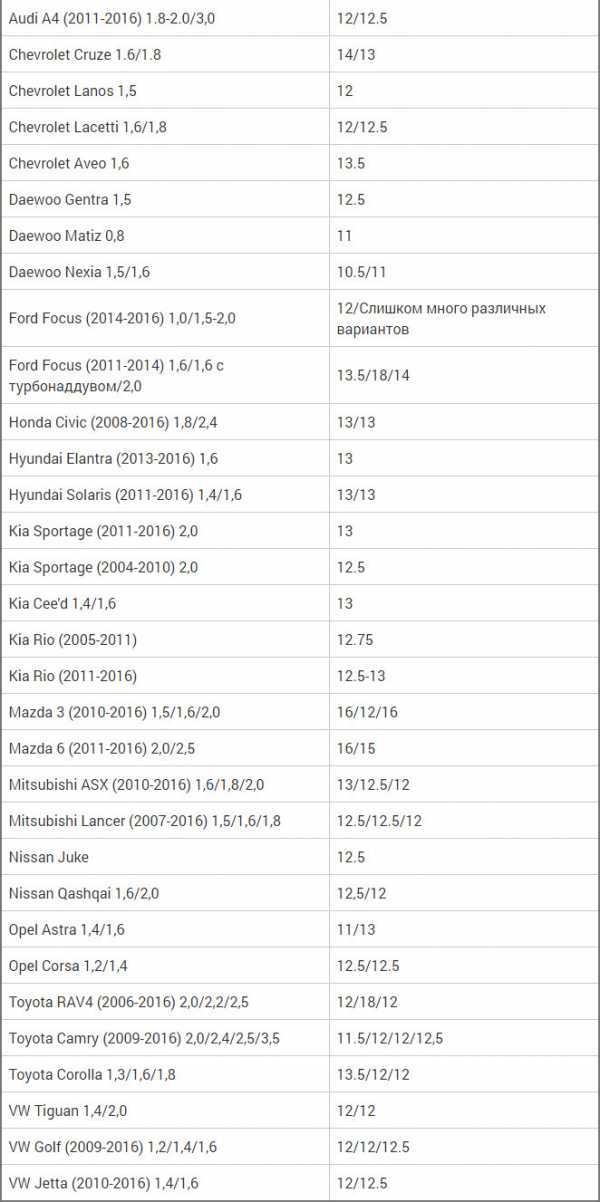Select the Chevrolet Cruze 1.6/1.8 row label

point(85,55)
